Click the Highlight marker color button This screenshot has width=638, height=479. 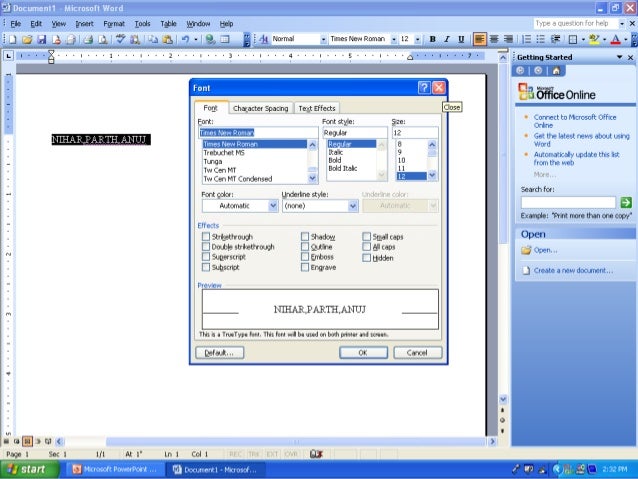[x=595, y=39]
